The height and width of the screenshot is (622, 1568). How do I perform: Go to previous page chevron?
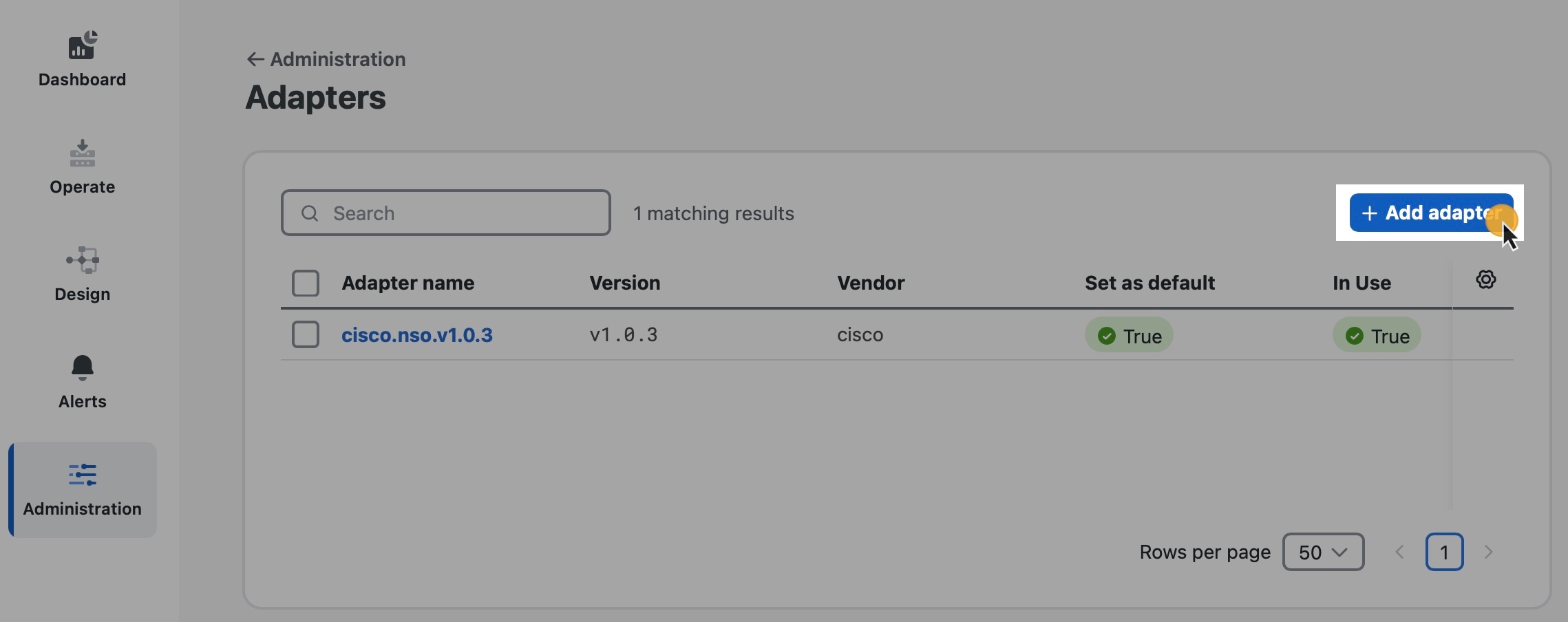tap(1399, 552)
